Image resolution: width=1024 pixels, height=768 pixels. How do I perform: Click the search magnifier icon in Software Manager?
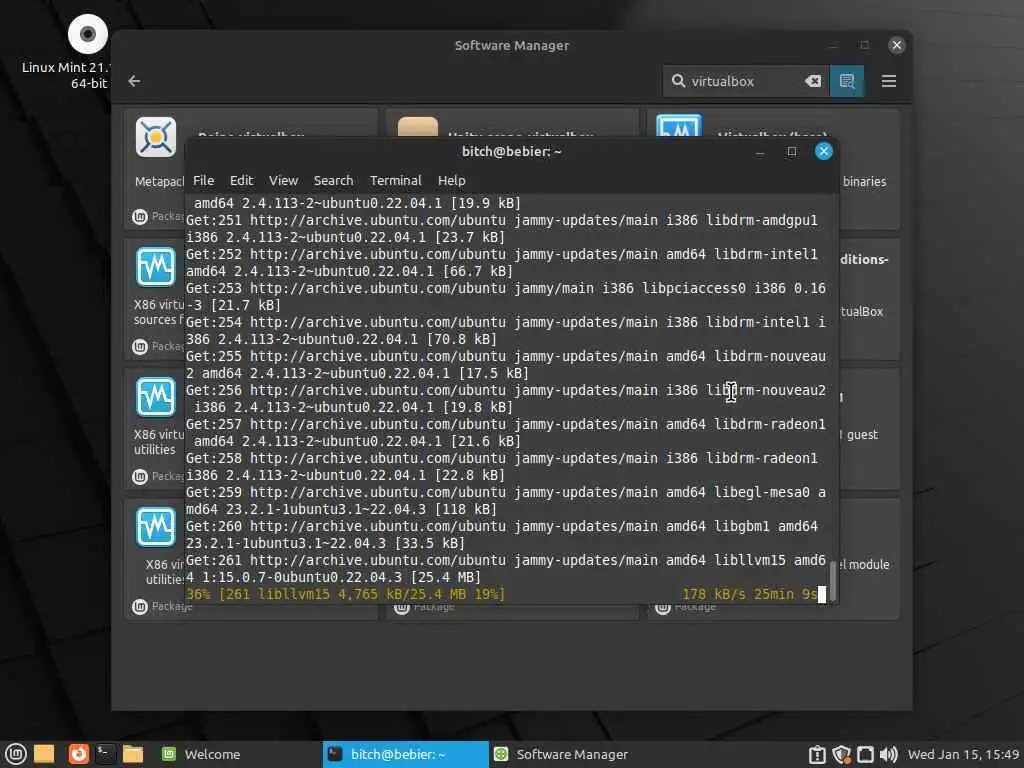[679, 81]
